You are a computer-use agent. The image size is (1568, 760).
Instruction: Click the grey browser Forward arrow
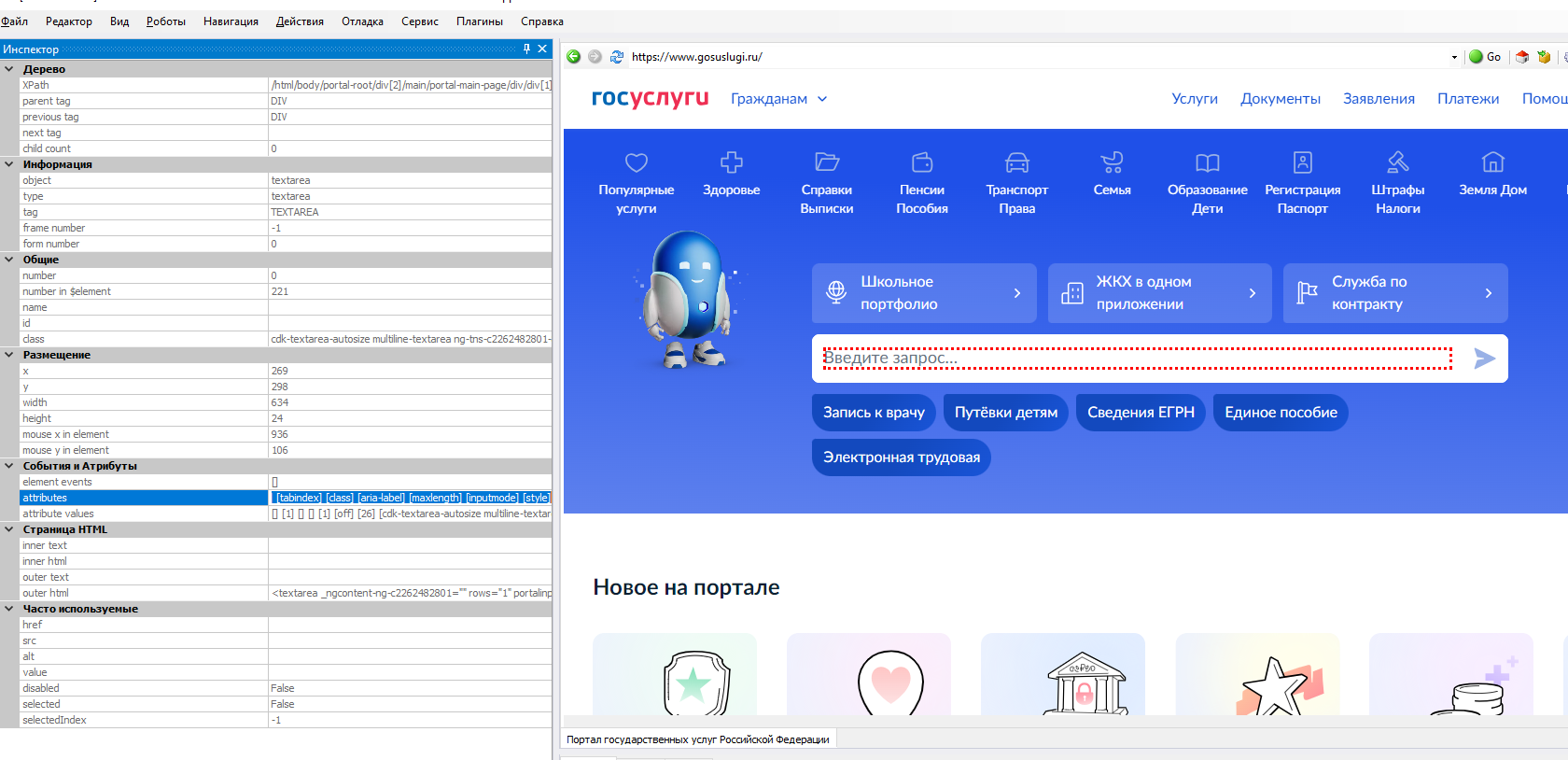click(595, 57)
